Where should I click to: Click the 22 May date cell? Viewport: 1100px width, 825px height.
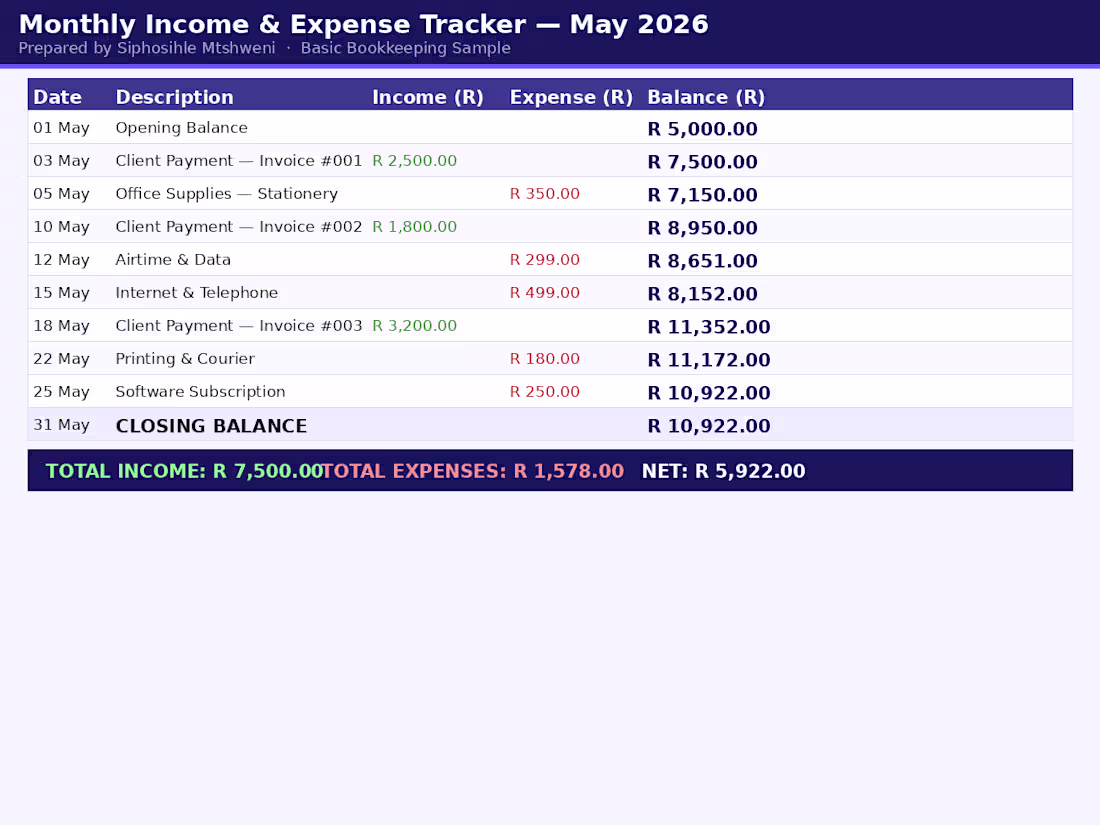click(62, 358)
